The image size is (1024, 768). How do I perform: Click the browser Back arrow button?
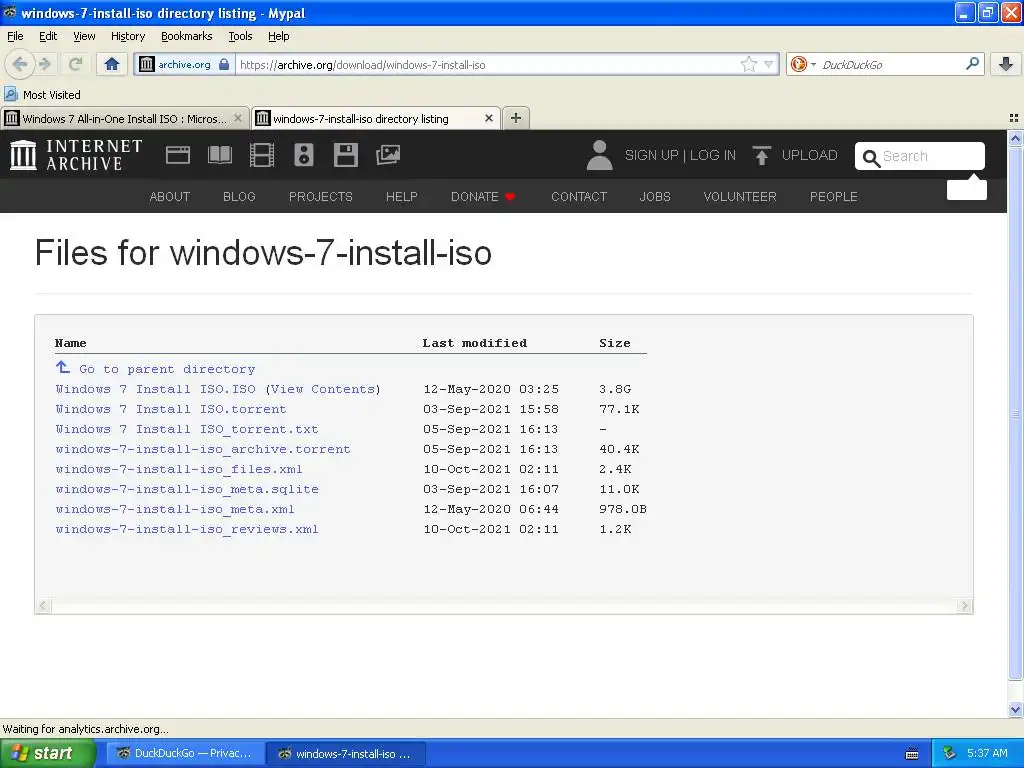pyautogui.click(x=19, y=64)
